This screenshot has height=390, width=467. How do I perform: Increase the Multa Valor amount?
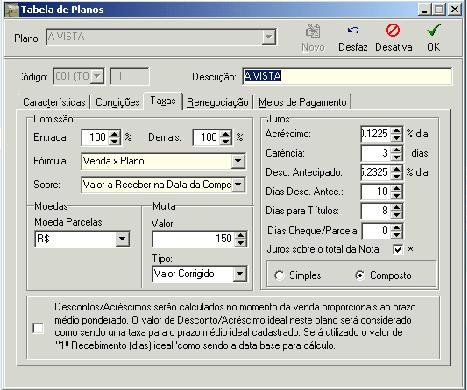241,235
